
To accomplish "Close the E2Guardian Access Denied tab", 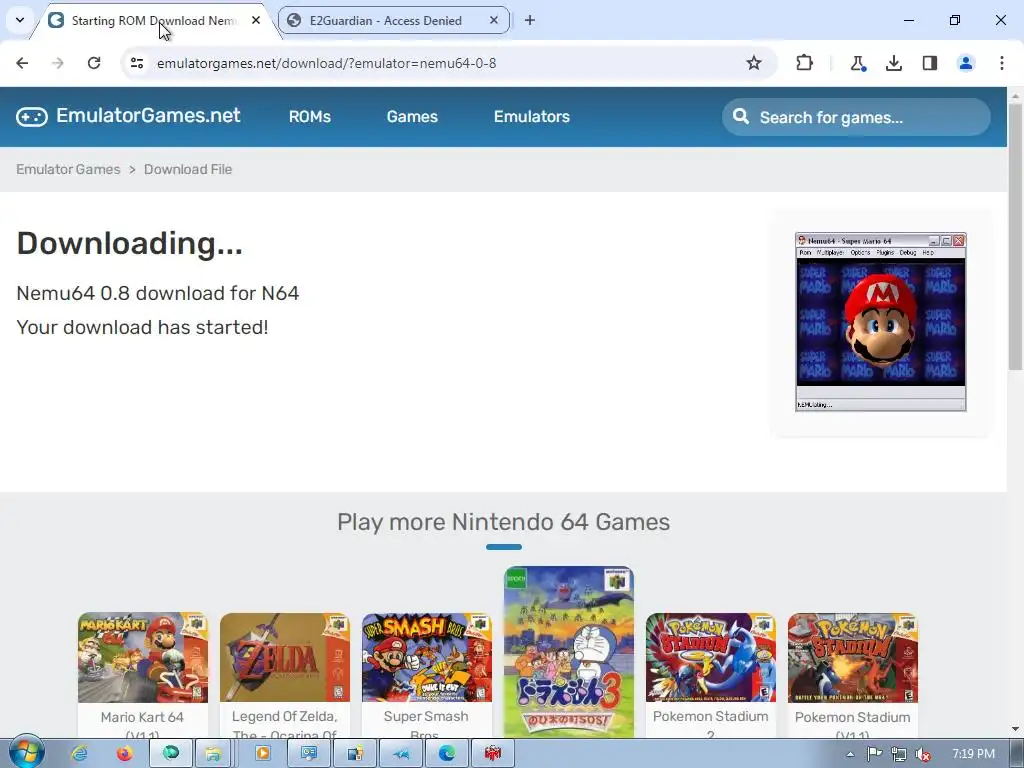I will click(494, 20).
